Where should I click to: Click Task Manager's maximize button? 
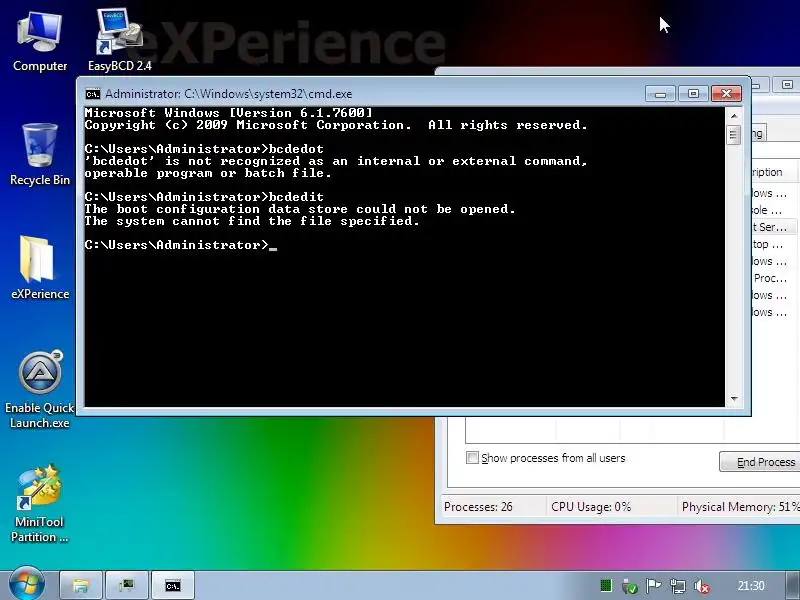tap(787, 85)
